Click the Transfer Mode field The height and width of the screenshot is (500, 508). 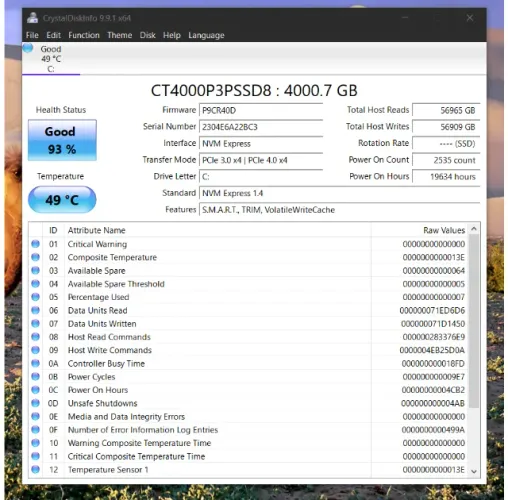coord(261,160)
